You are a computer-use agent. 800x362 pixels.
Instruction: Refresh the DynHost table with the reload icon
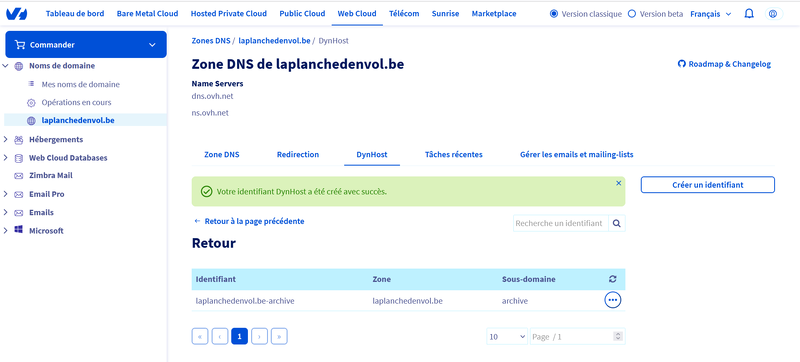tap(613, 279)
